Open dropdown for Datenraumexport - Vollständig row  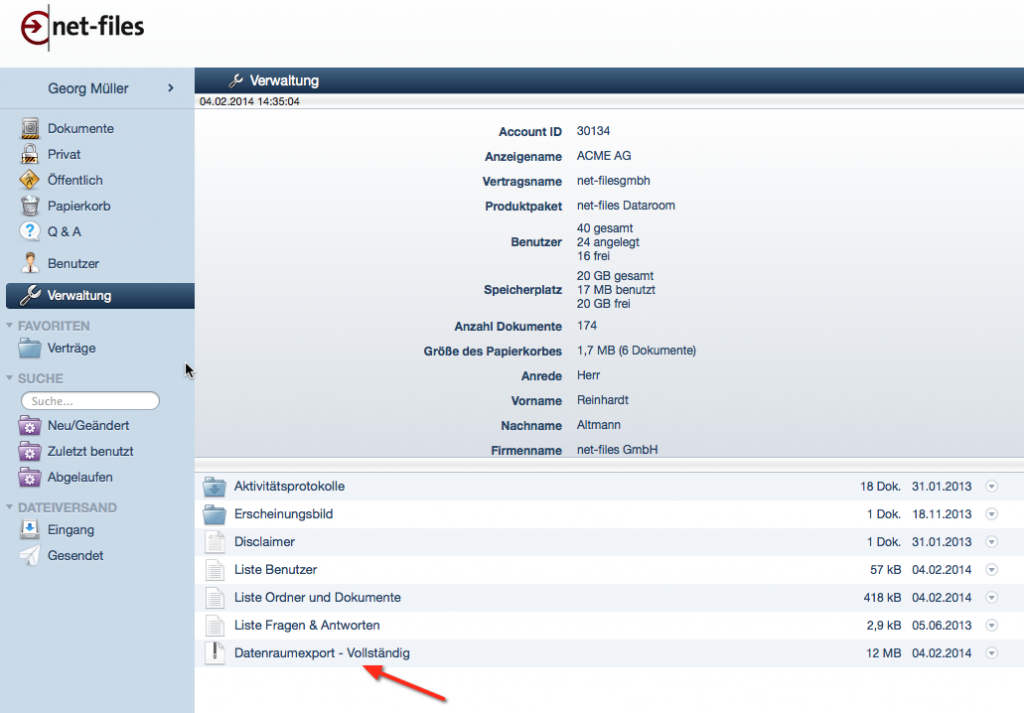(x=991, y=653)
